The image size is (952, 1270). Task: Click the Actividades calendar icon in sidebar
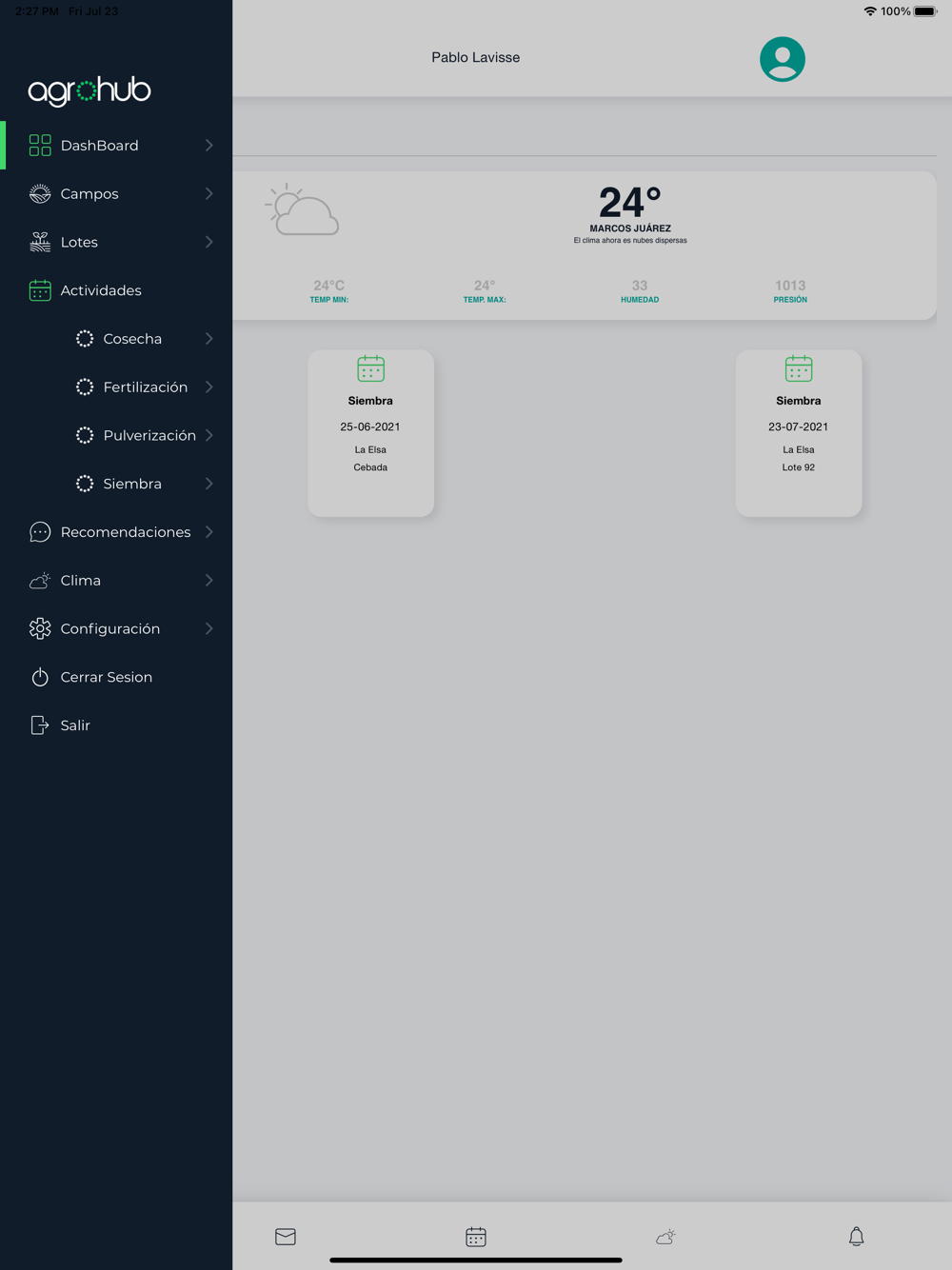40,290
